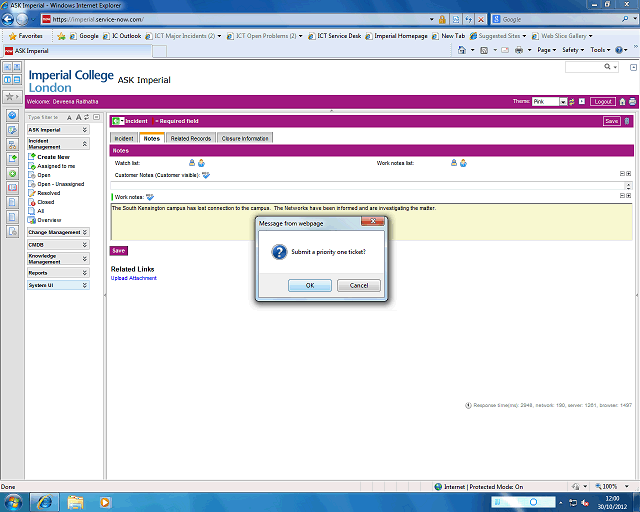Click the Work notes list add-me icon
The width and height of the screenshot is (640, 512).
(x=463, y=162)
